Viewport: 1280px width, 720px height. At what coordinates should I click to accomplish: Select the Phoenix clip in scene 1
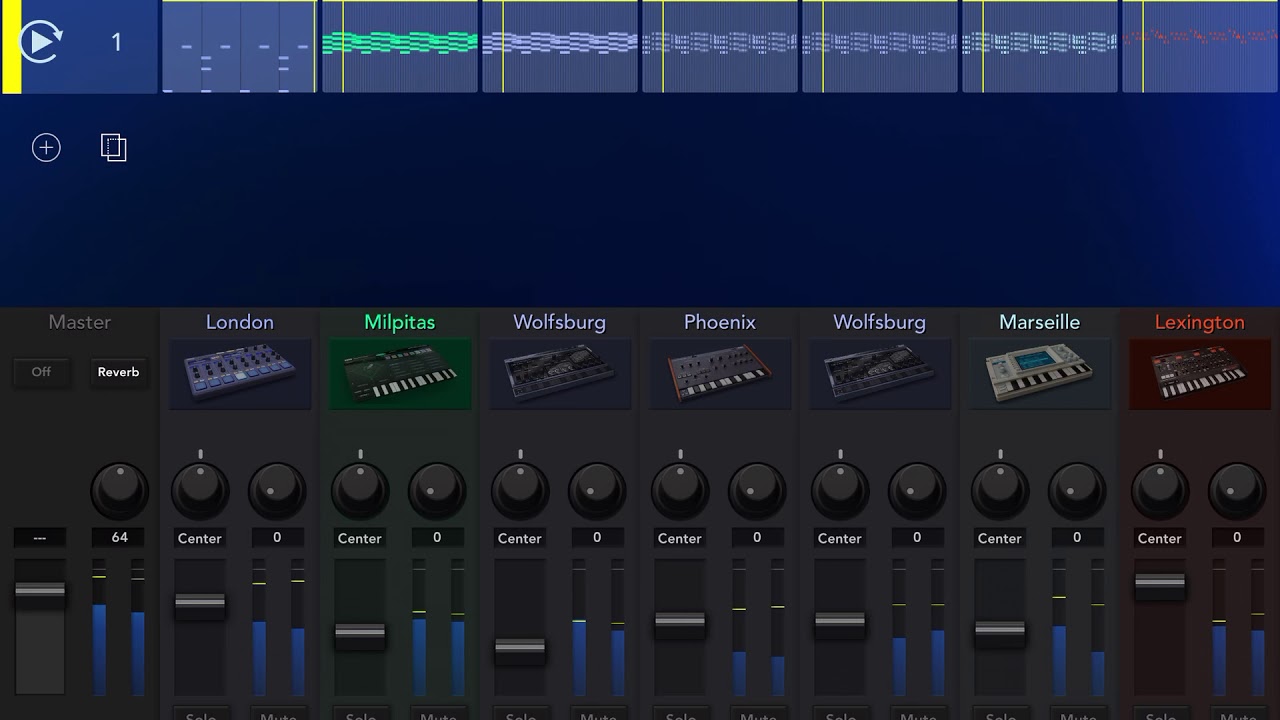[720, 47]
